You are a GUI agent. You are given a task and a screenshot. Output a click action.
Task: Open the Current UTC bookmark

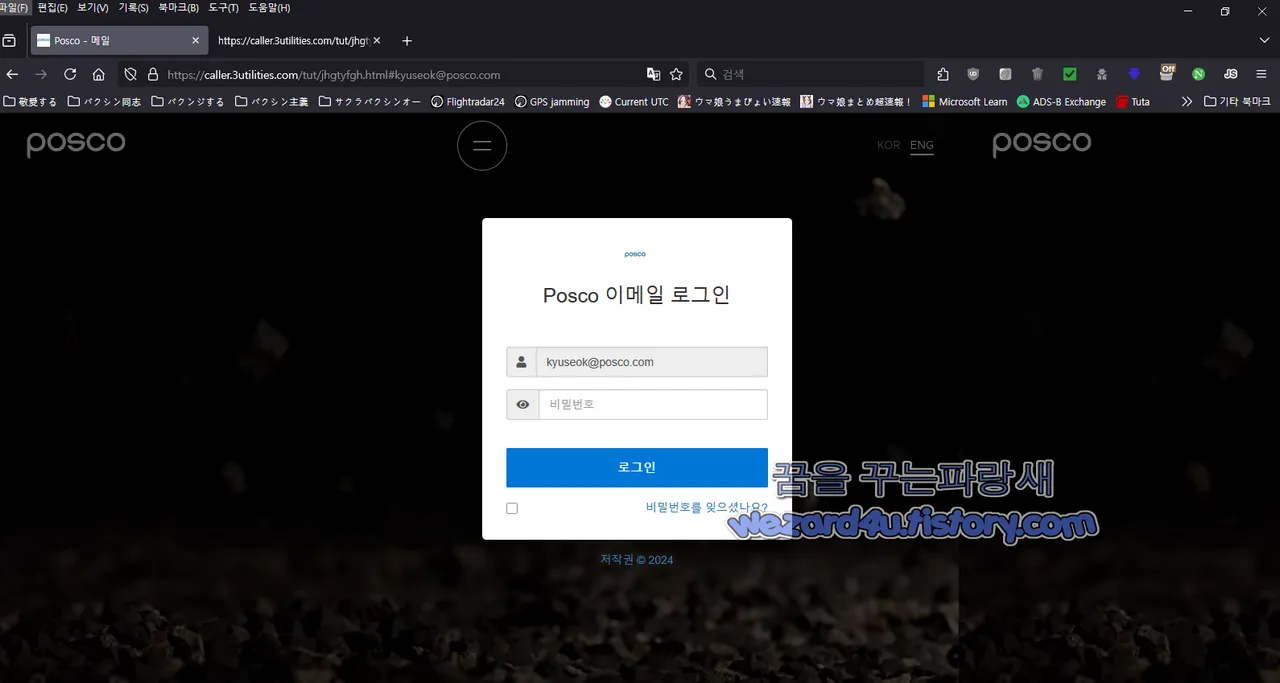pos(634,101)
